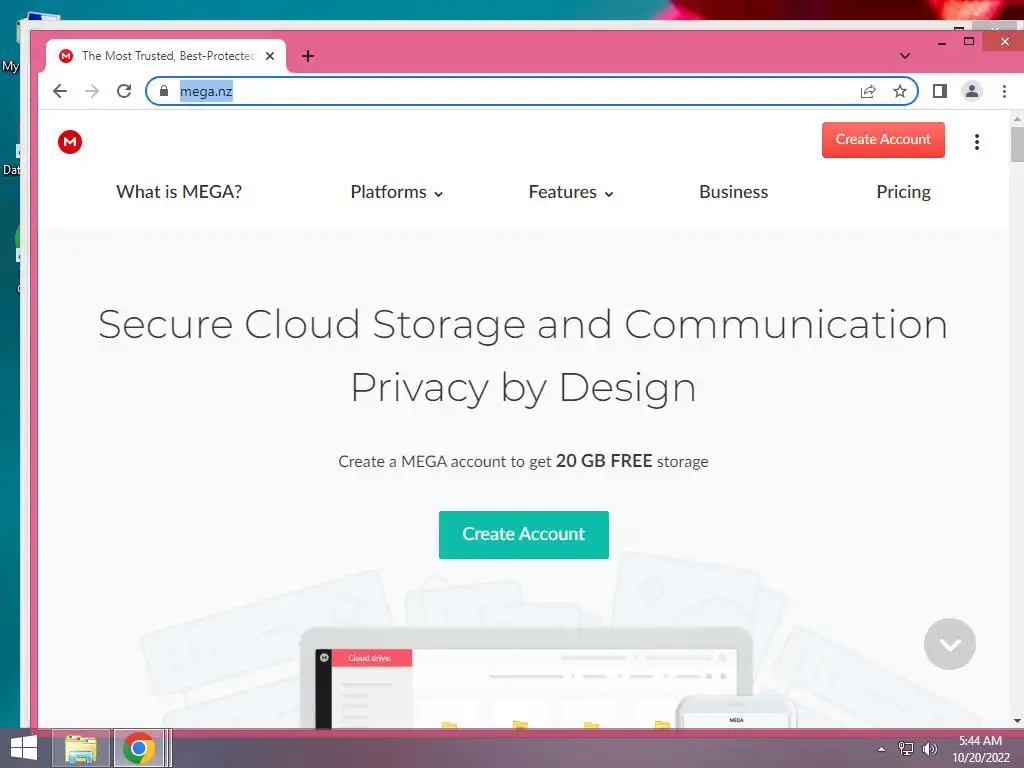1024x768 pixels.
Task: Show hidden tray icons arrow
Action: [882, 749]
